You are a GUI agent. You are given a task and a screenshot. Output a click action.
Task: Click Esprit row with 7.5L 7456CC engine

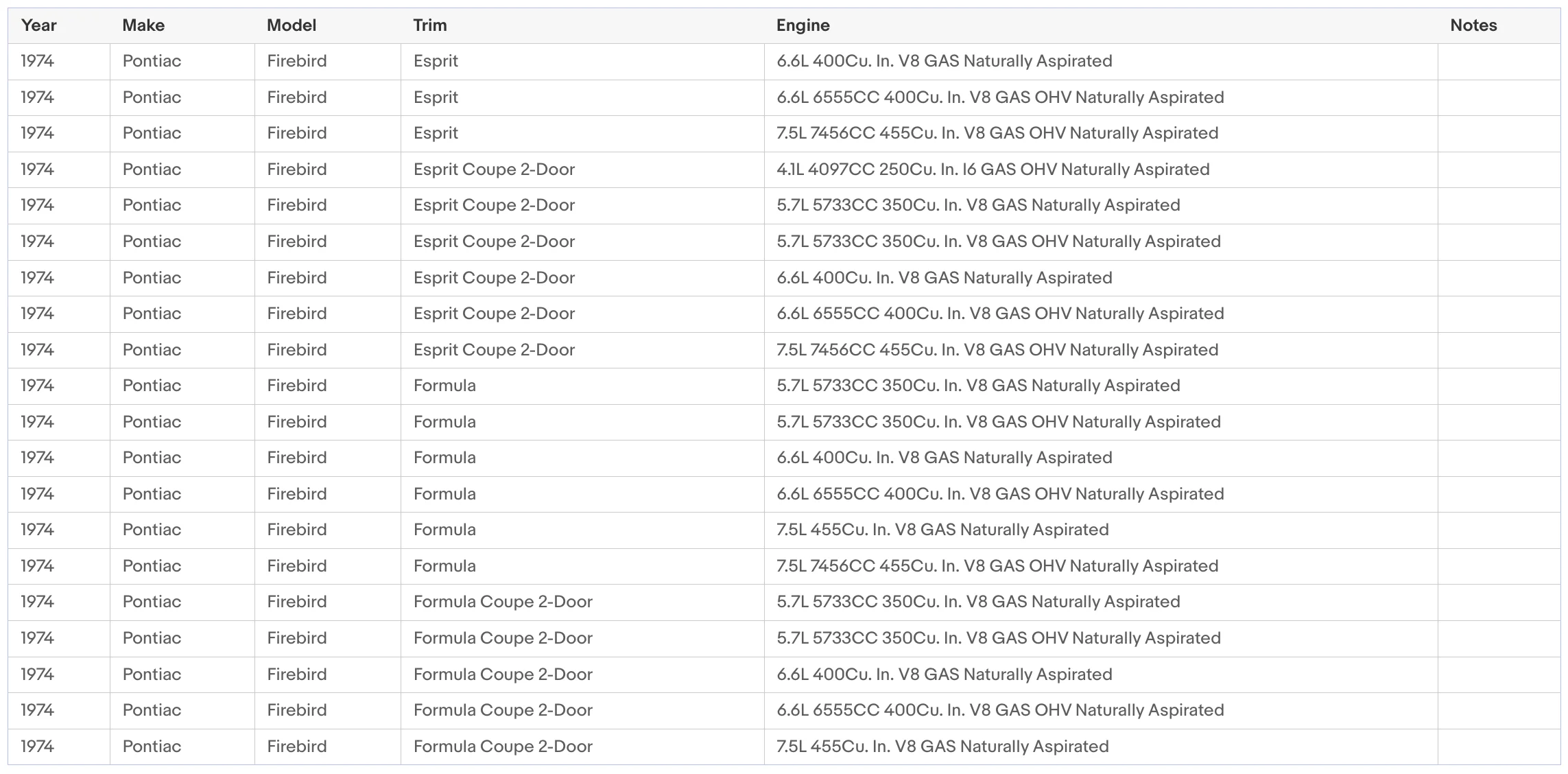click(784, 134)
